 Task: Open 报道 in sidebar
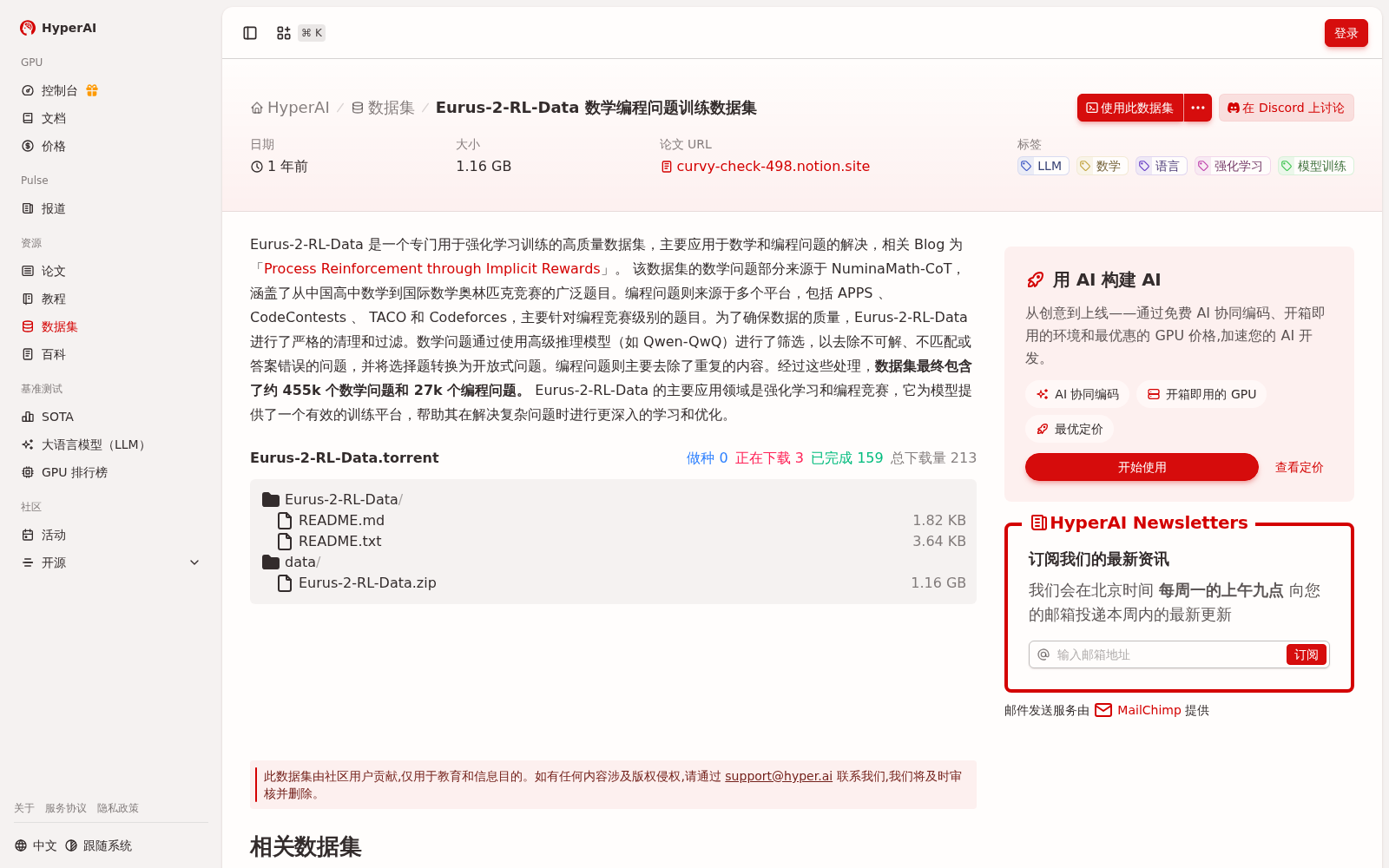tap(111, 208)
